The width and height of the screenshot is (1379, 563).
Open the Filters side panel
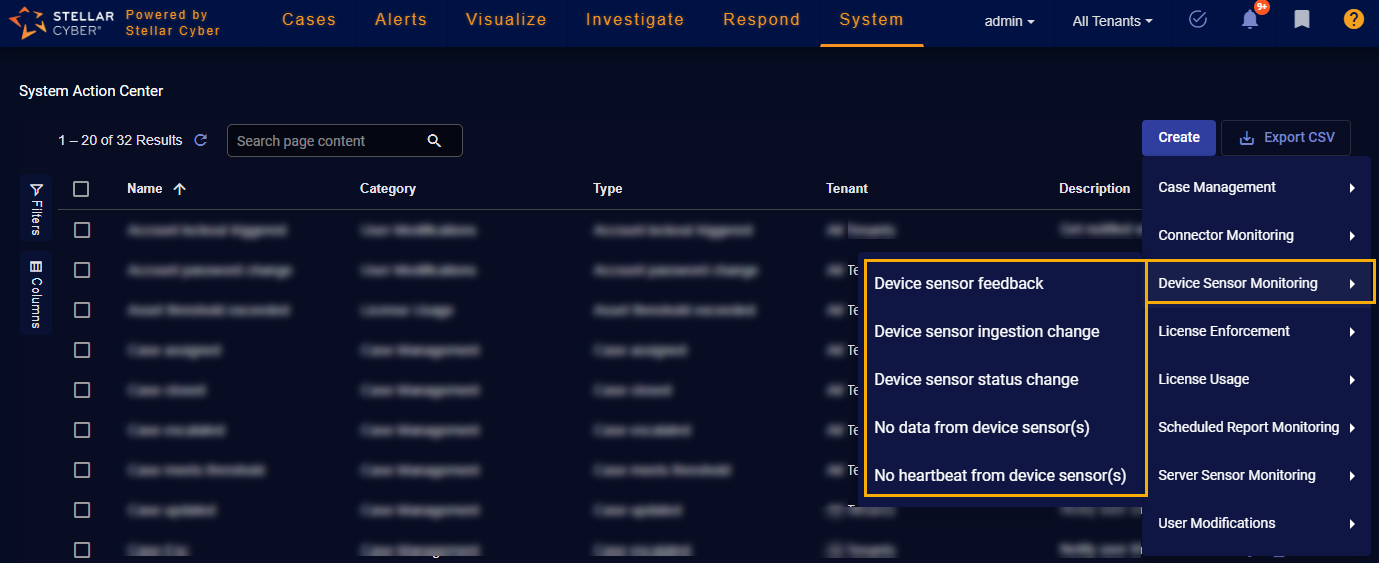pos(36,209)
